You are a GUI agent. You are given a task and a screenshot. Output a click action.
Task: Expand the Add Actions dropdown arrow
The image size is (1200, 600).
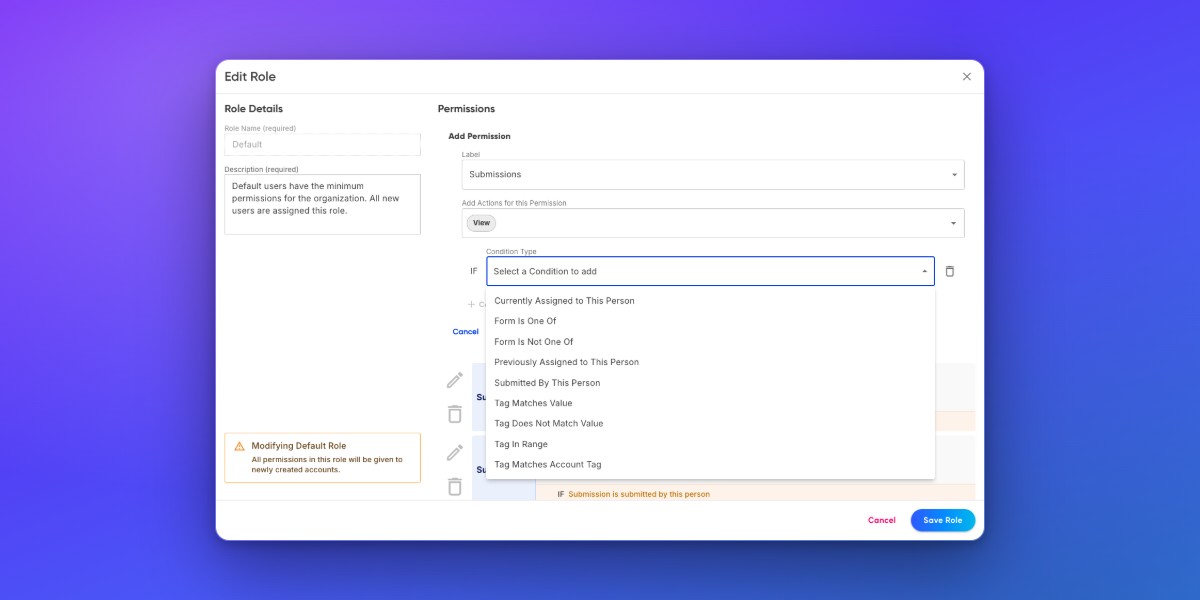(953, 223)
